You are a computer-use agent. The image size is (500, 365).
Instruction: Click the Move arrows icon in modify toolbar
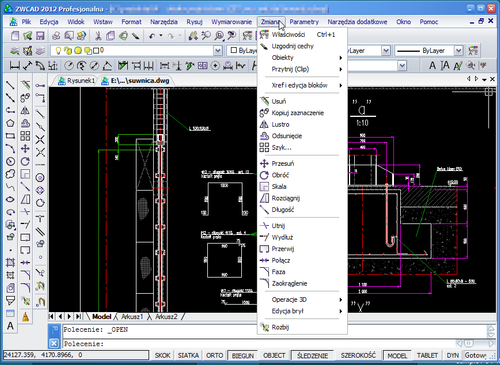click(x=25, y=149)
